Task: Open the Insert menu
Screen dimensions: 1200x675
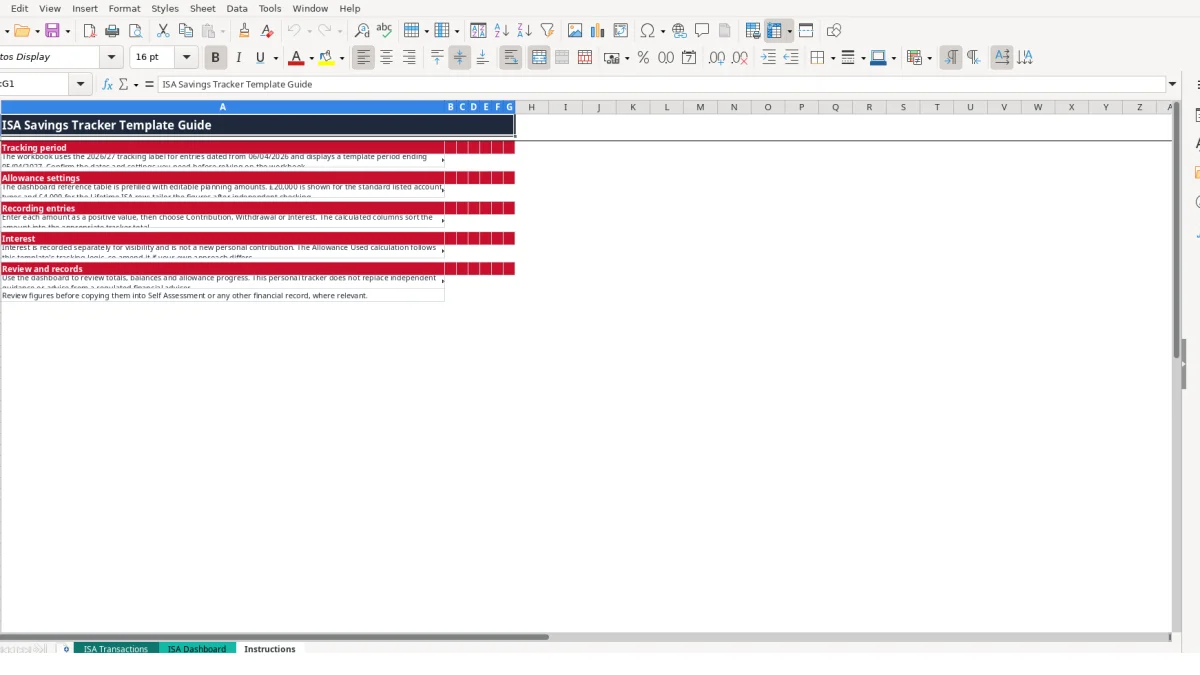Action: 84,8
